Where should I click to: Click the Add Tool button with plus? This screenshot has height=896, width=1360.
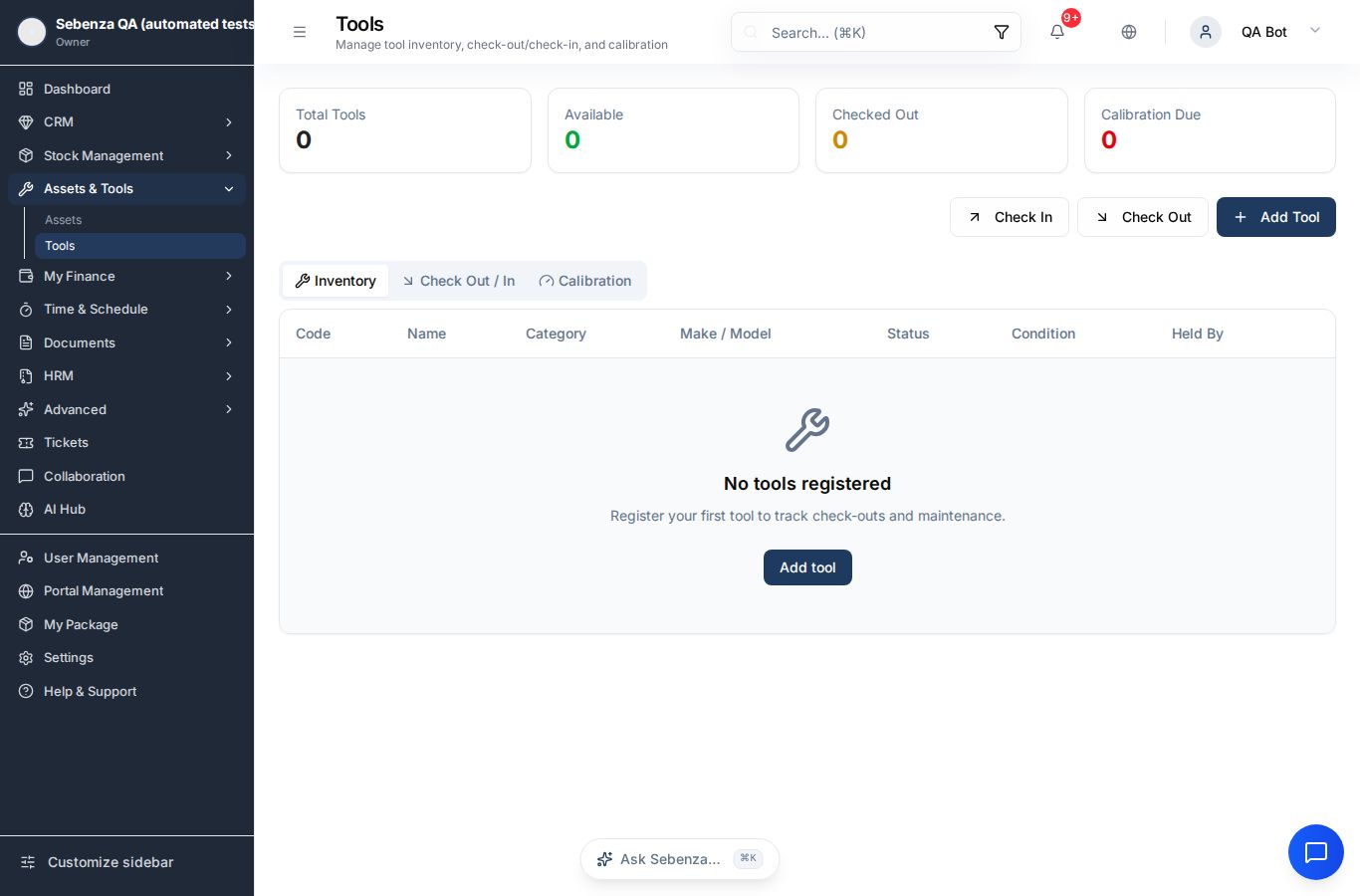(x=1276, y=217)
